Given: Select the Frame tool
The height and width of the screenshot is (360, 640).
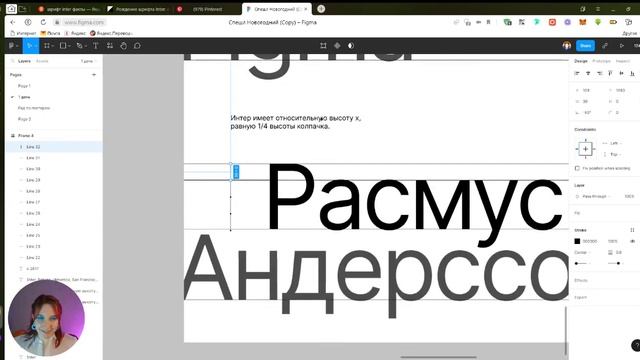Looking at the screenshot, I should (x=47, y=46).
